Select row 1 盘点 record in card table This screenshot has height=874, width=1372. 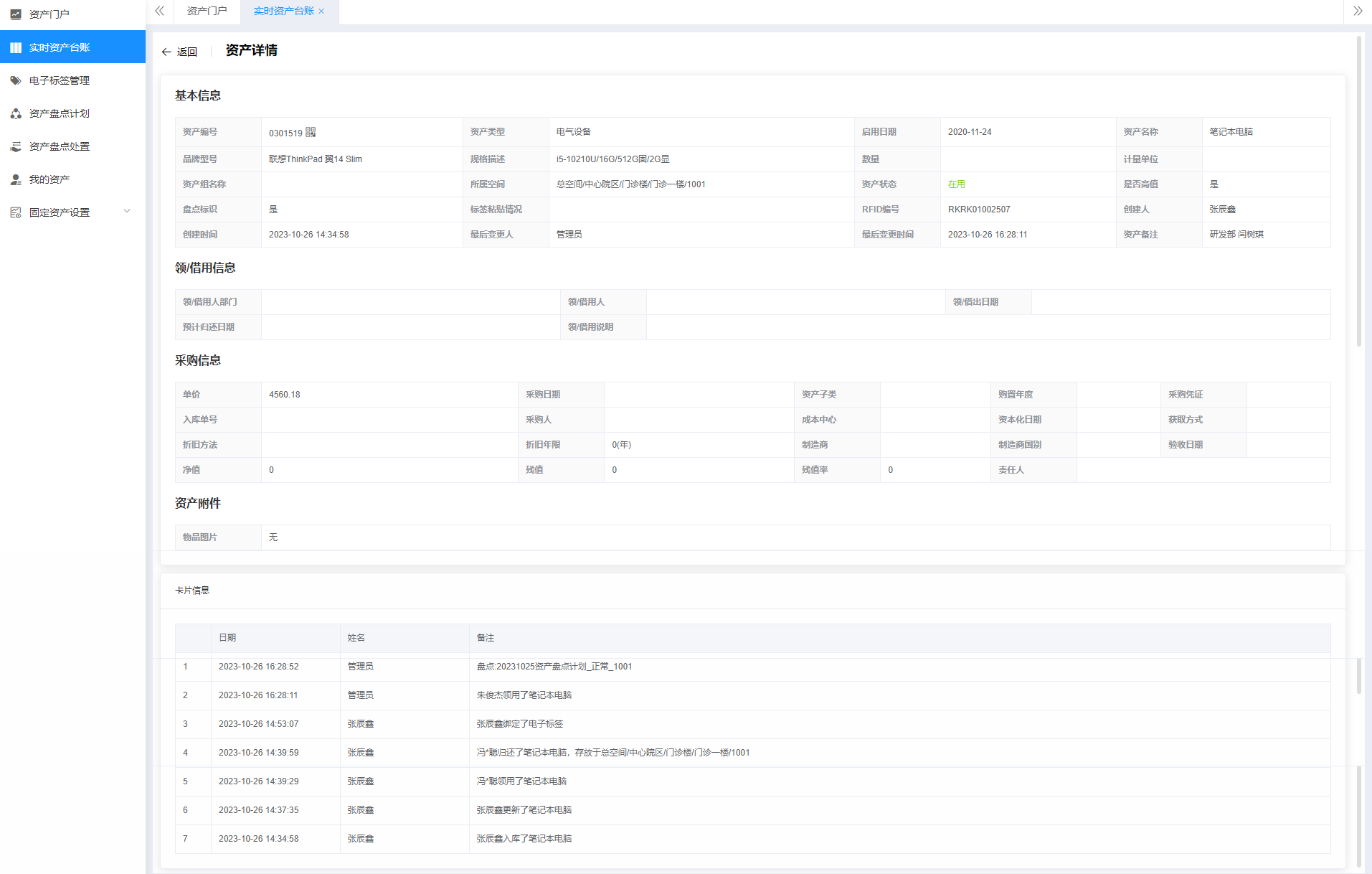[x=554, y=667]
